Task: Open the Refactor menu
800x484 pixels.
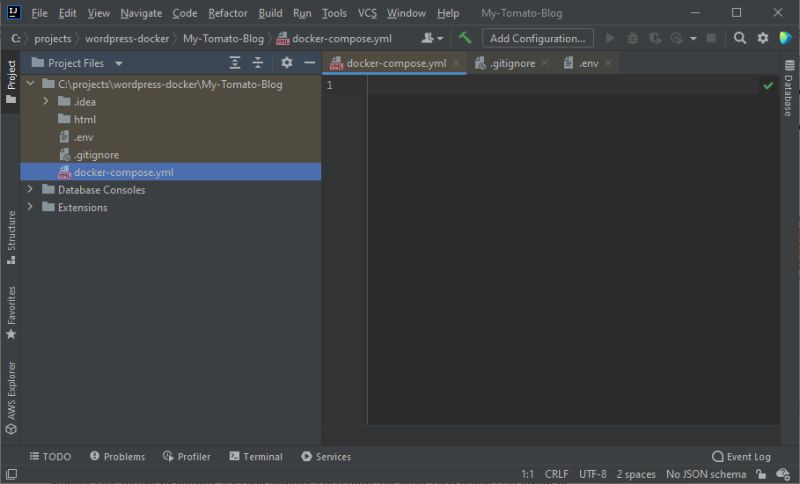Action: coord(228,13)
